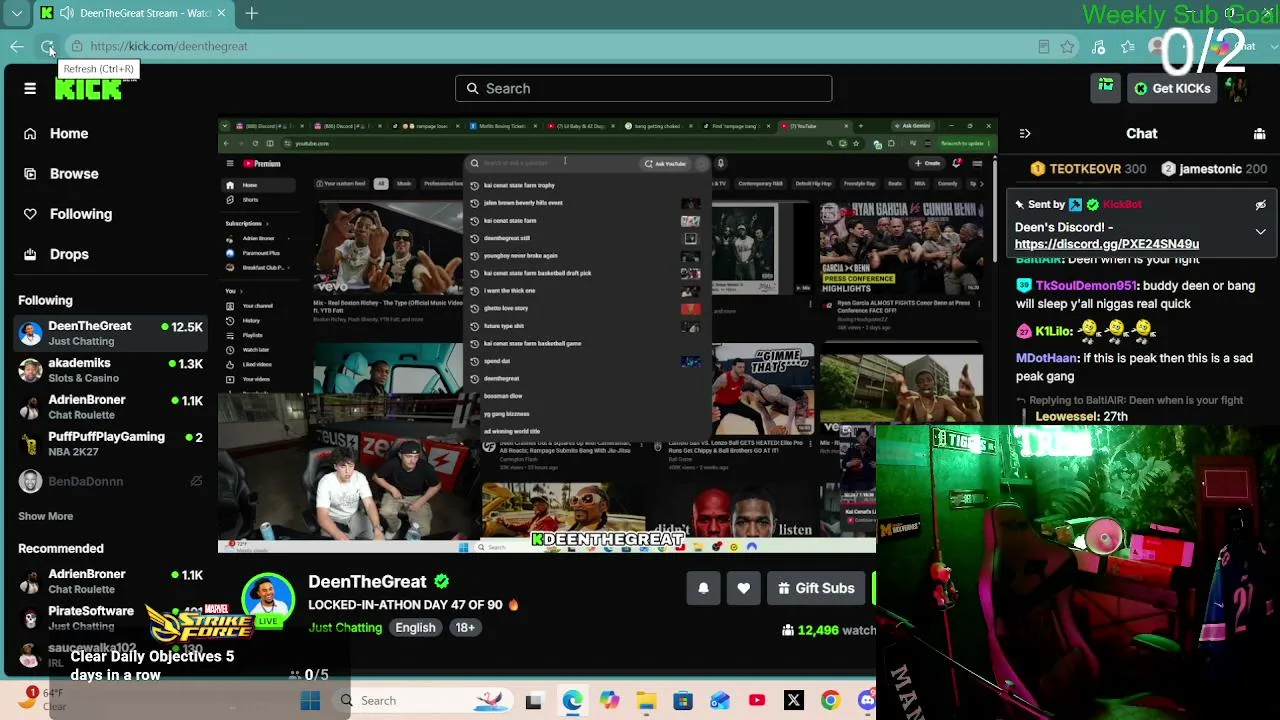
Task: Open TEOTKEOVR top gifter leaderboard entry
Action: 1087,170
